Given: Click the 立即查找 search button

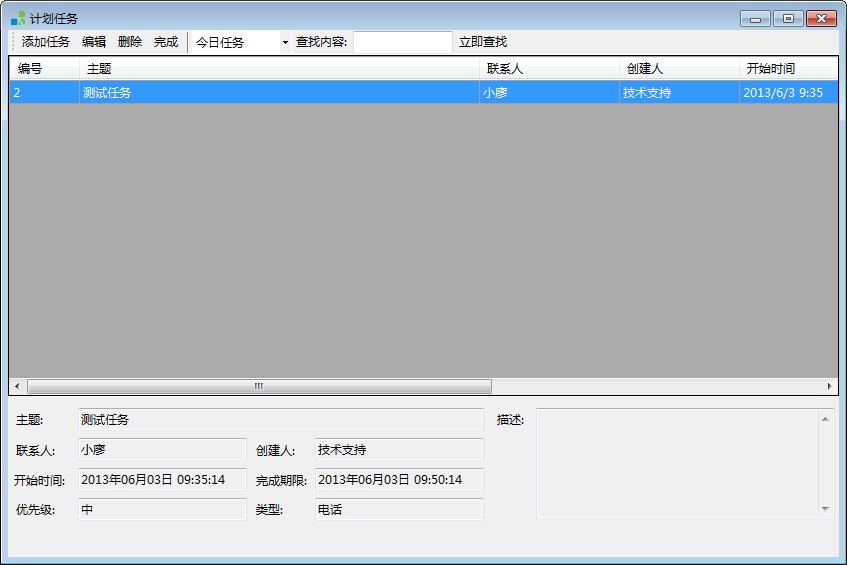Looking at the screenshot, I should point(483,42).
